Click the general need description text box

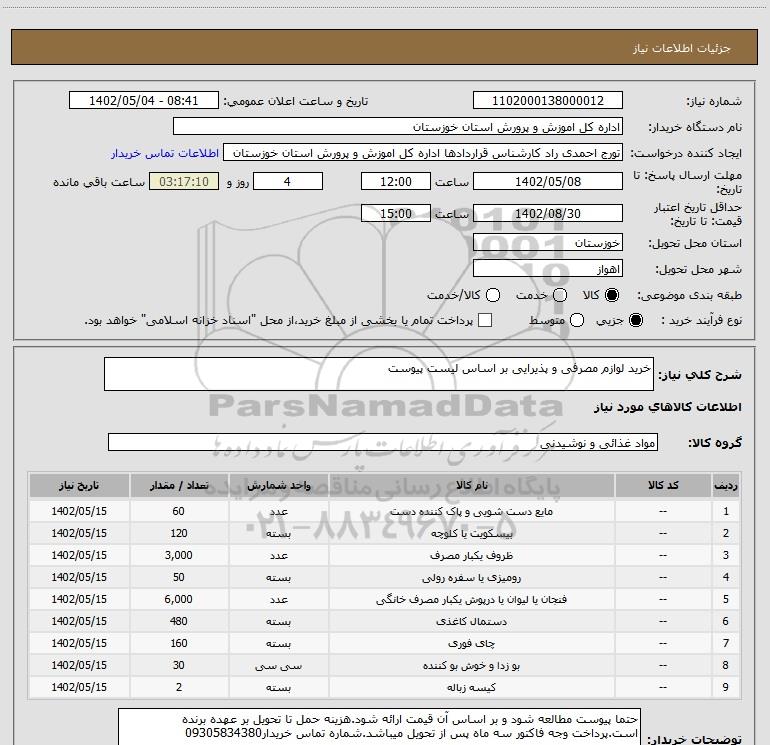coord(379,374)
